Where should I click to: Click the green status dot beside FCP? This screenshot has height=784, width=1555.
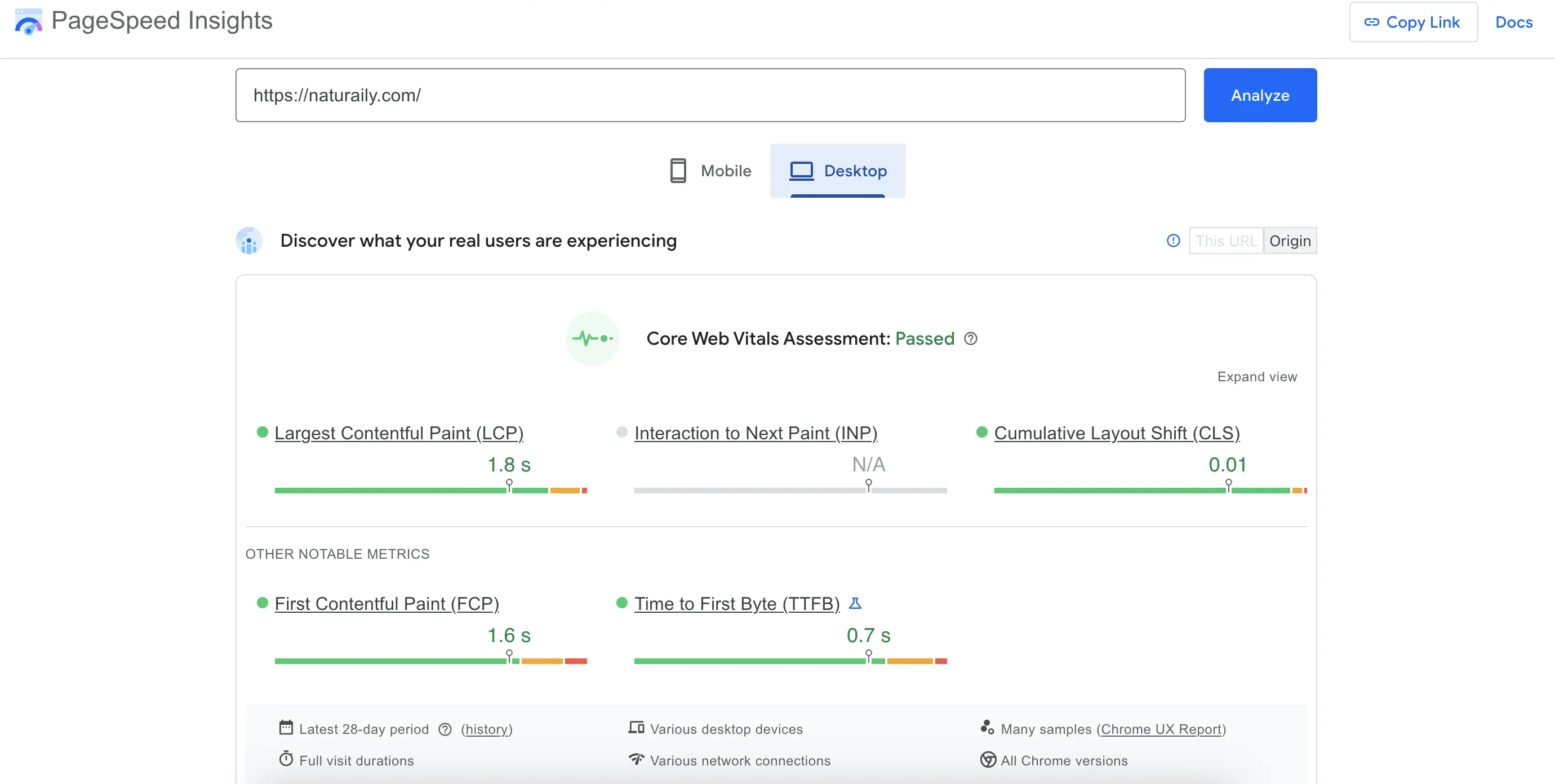pyautogui.click(x=262, y=603)
